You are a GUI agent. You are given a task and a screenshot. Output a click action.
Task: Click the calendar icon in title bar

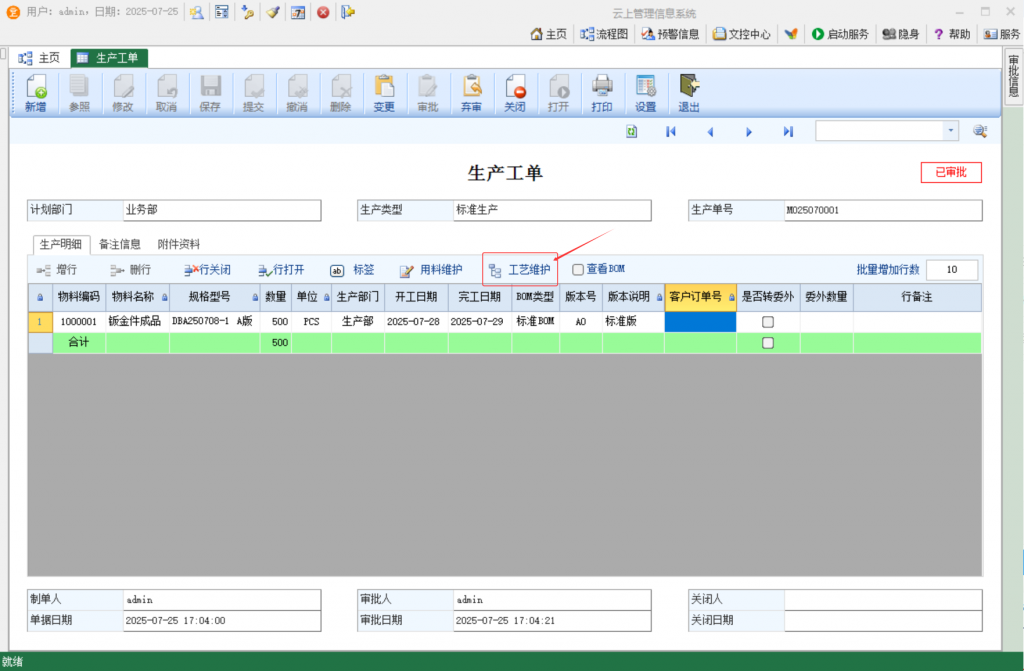point(298,12)
